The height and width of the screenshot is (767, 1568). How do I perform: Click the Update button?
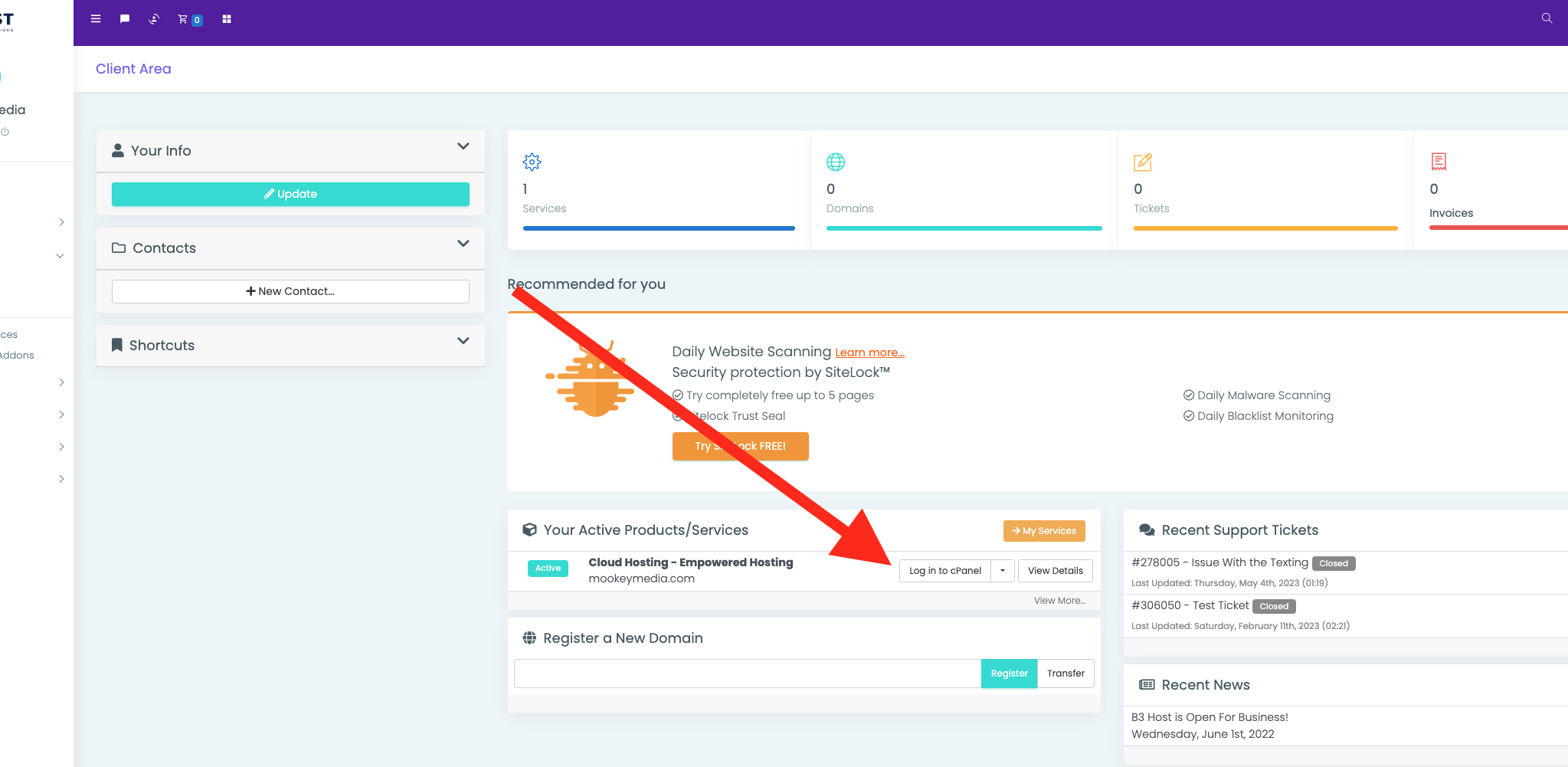pyautogui.click(x=290, y=194)
